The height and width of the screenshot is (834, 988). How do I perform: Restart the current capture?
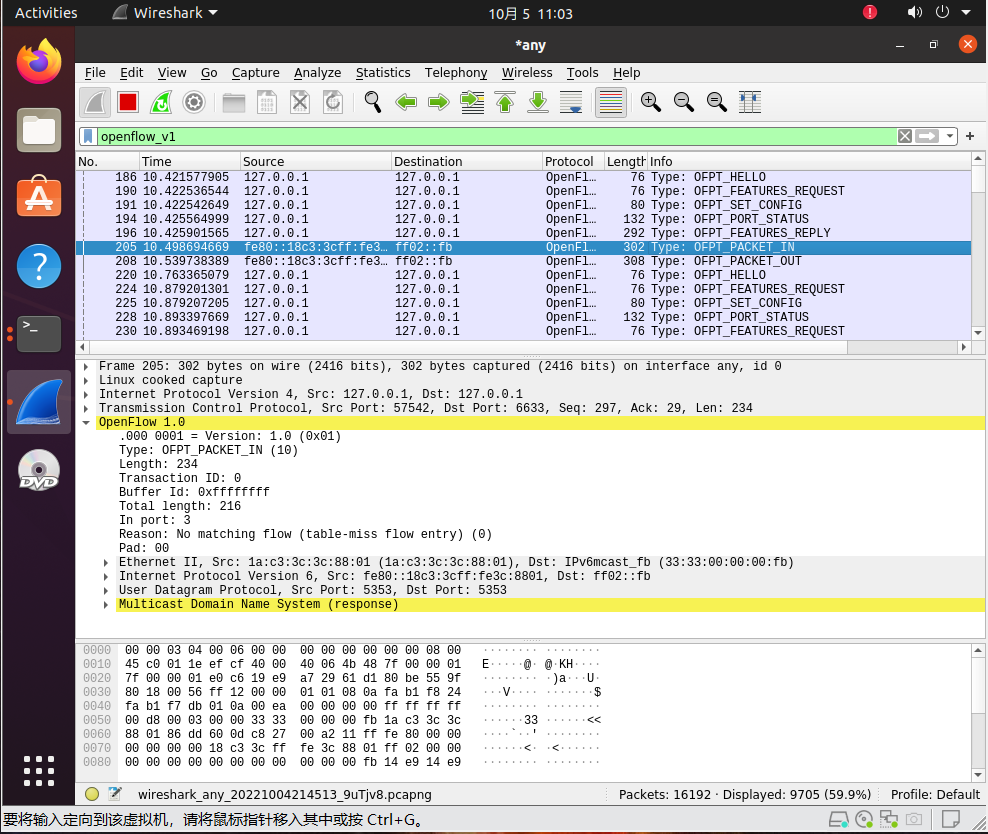161,102
